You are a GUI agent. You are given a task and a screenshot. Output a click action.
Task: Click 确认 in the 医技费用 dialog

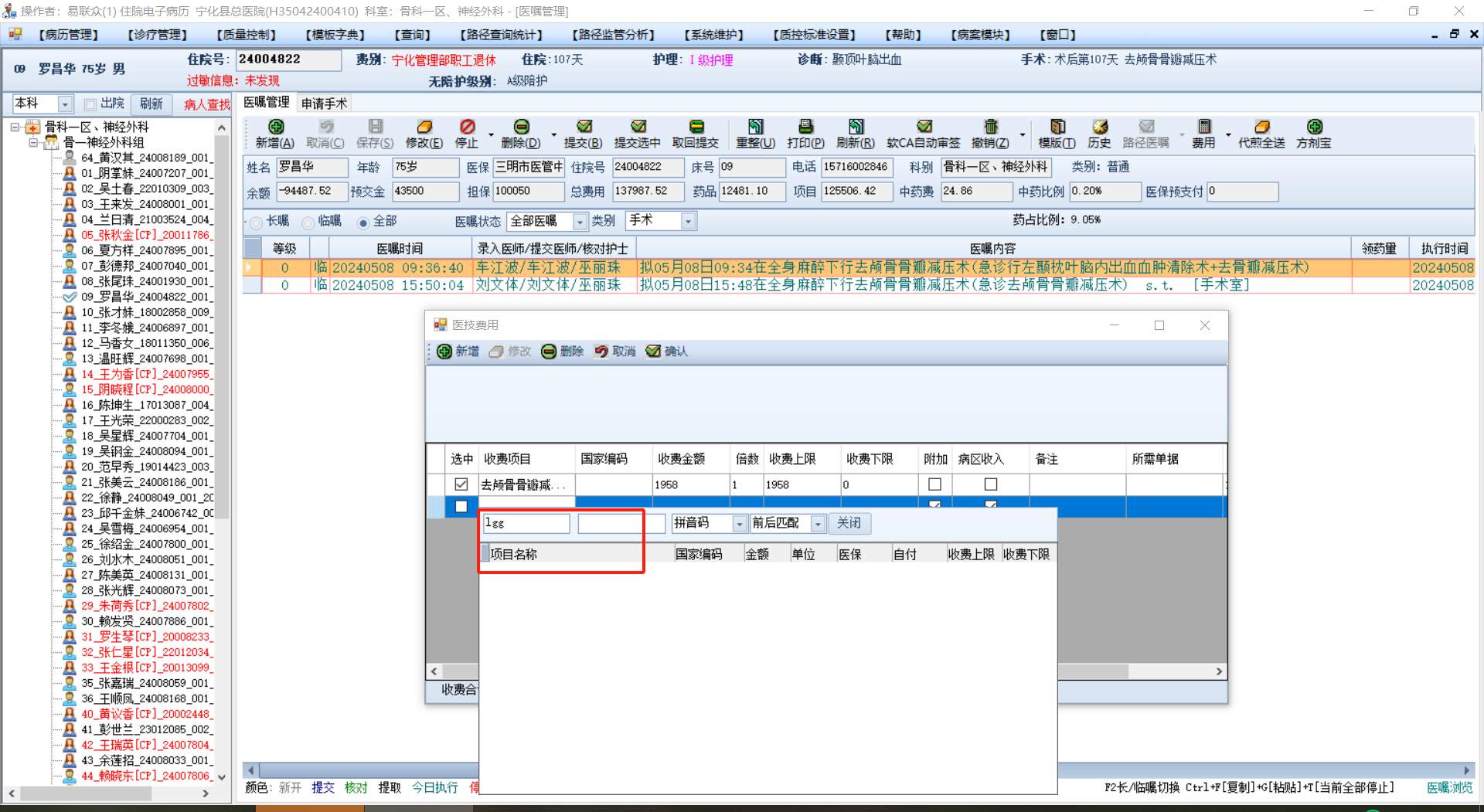click(x=666, y=352)
